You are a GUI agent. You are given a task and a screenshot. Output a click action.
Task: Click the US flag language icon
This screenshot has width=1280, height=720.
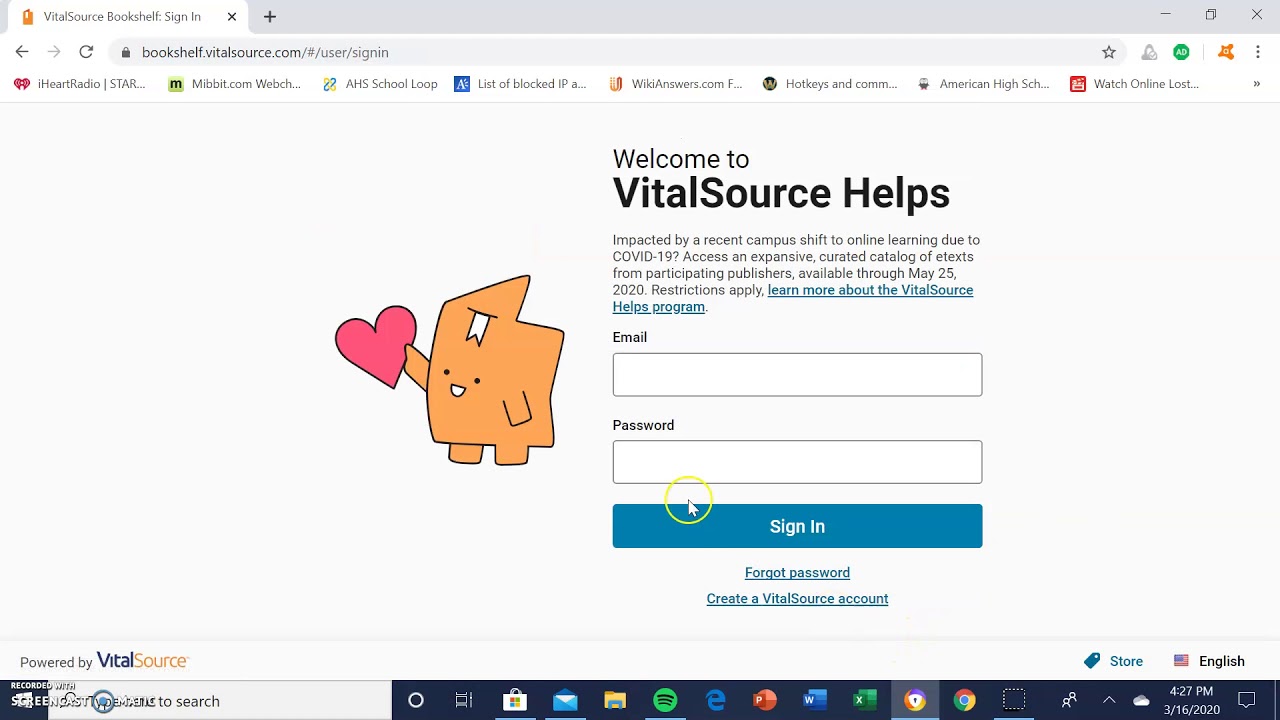1181,661
